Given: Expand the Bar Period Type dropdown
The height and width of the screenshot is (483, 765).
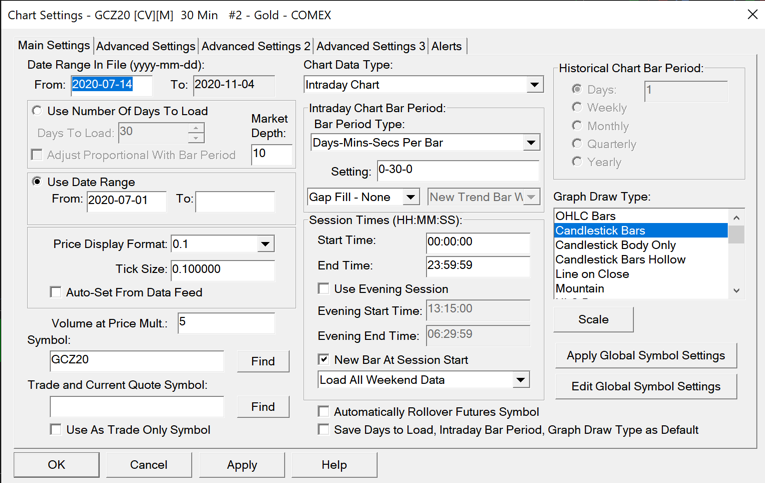Looking at the screenshot, I should point(530,143).
